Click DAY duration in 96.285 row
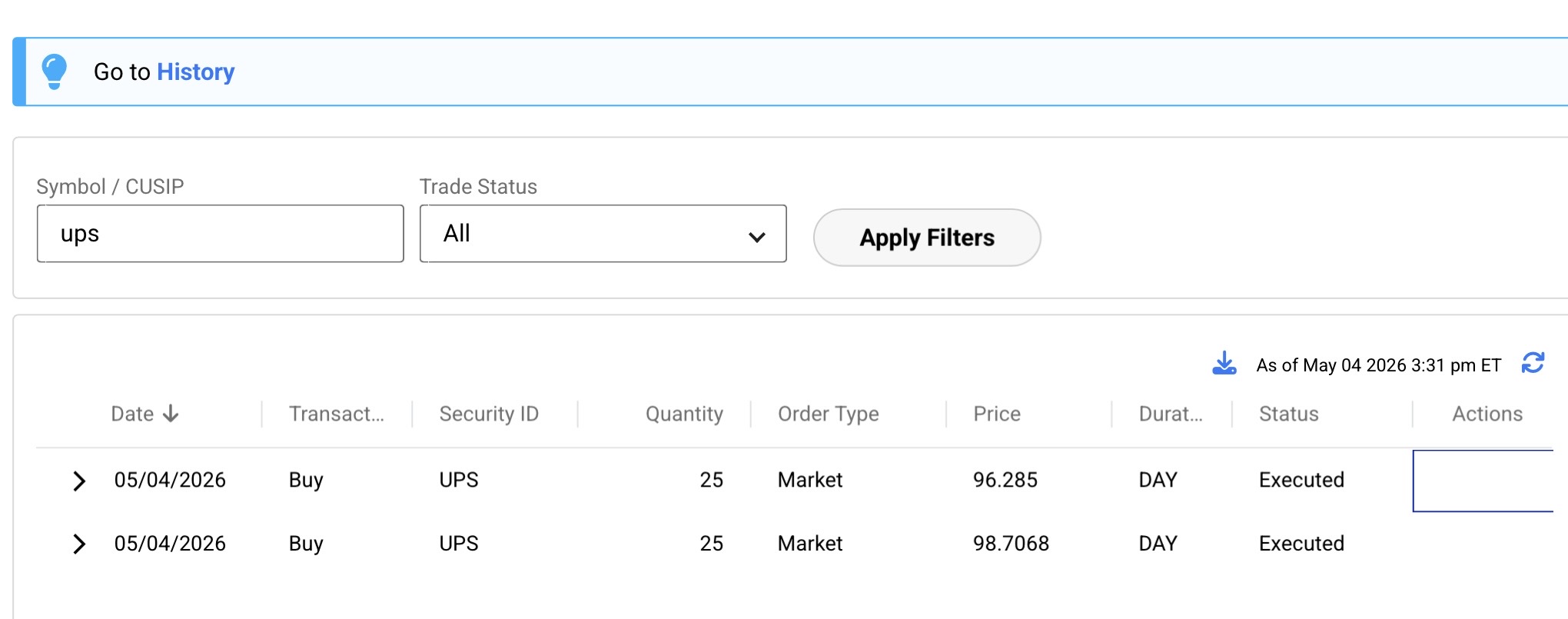Screen dimensions: 1568x619 pos(1158,480)
